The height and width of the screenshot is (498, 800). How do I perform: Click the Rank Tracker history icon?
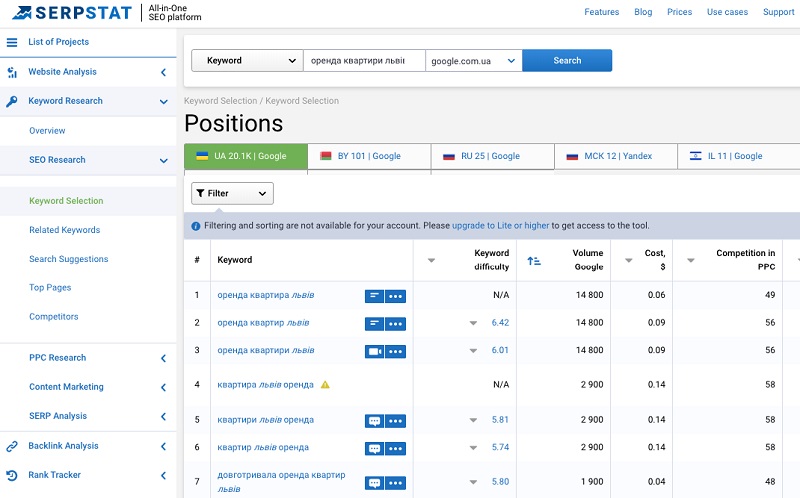[x=12, y=476]
